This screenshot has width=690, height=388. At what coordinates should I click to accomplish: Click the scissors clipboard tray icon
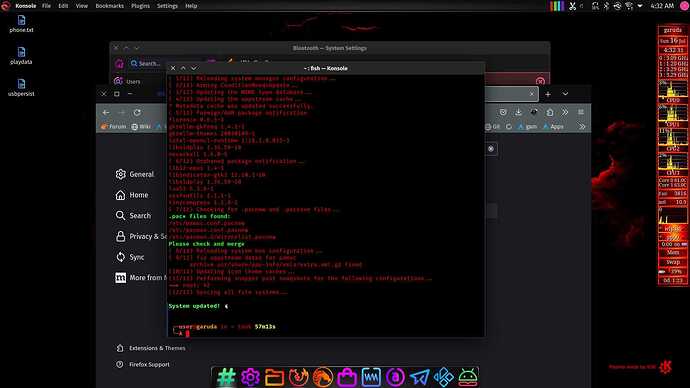(x=573, y=6)
